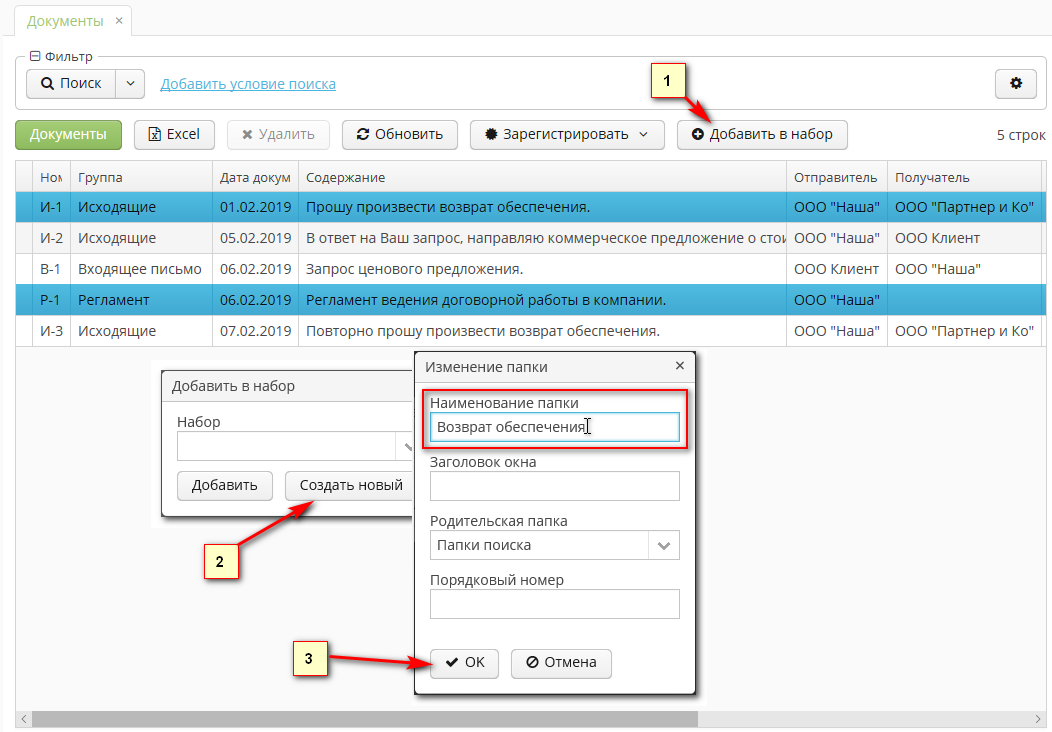1052x732 pixels.
Task: Click the cancel icon on Отмена button
Action: point(531,662)
